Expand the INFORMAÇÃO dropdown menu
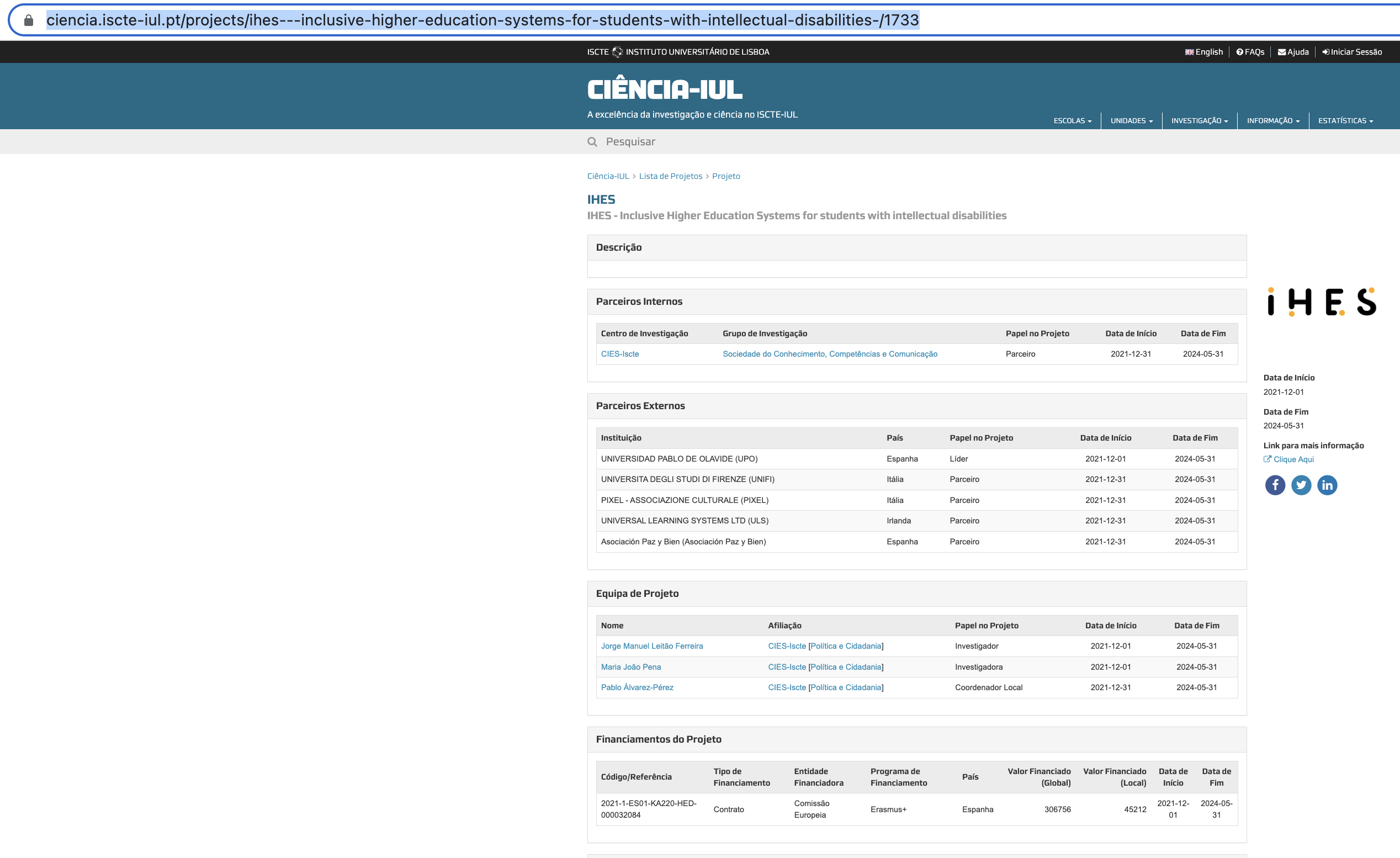 pos(1273,120)
